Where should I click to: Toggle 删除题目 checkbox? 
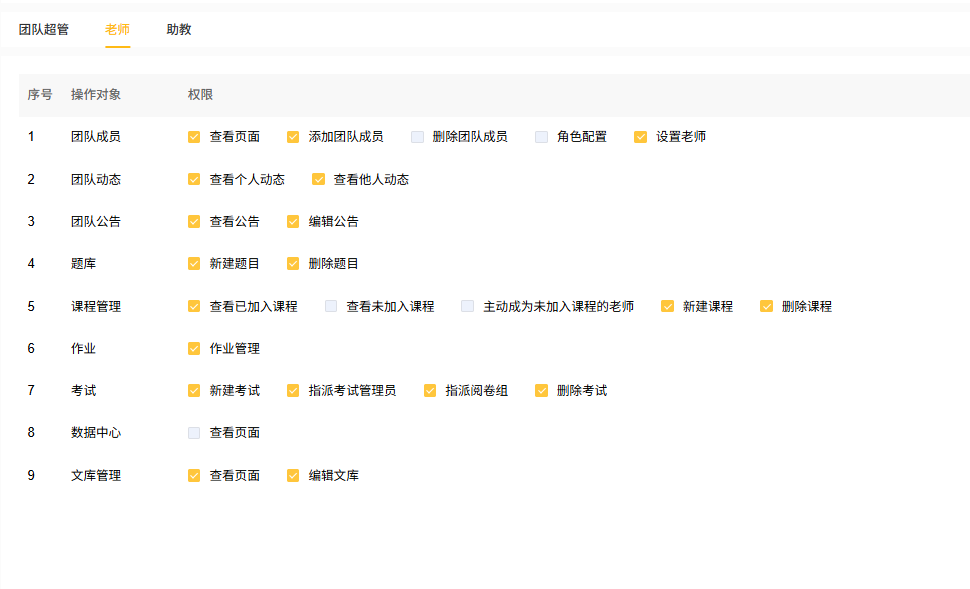click(293, 264)
